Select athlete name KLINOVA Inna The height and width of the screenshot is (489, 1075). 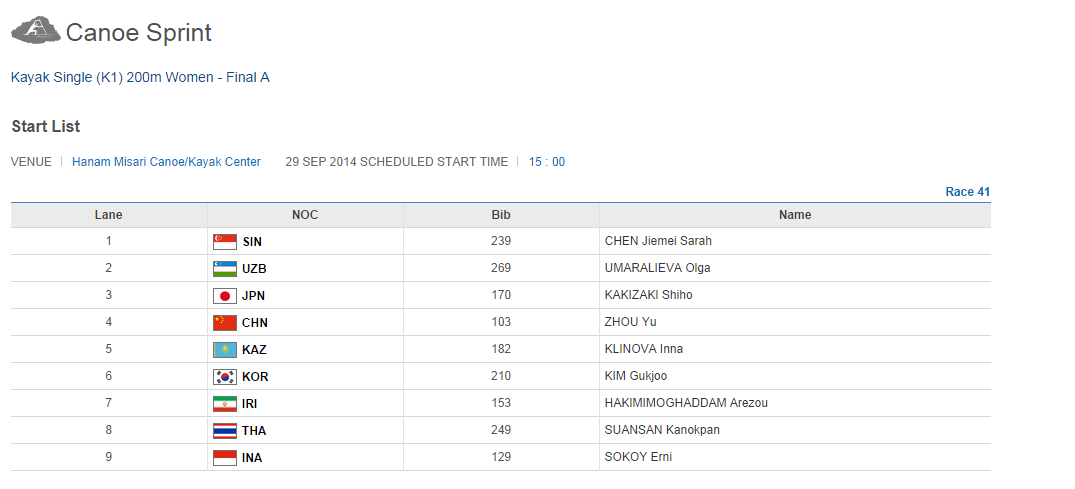click(x=644, y=349)
